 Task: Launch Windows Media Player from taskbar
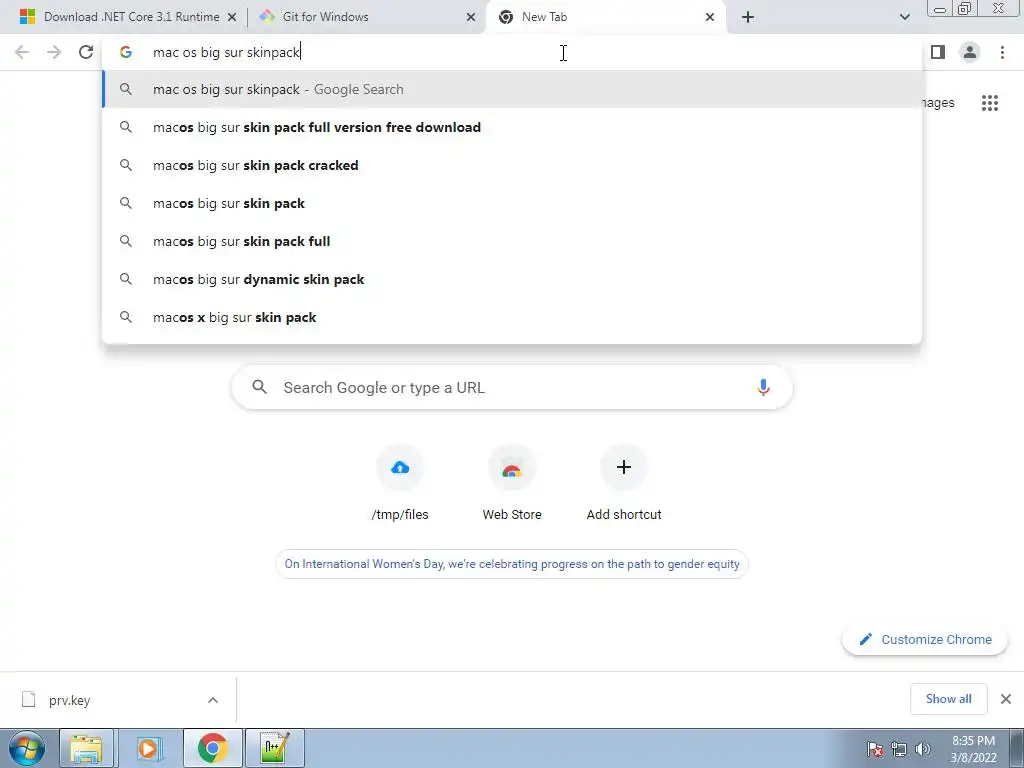coord(149,748)
